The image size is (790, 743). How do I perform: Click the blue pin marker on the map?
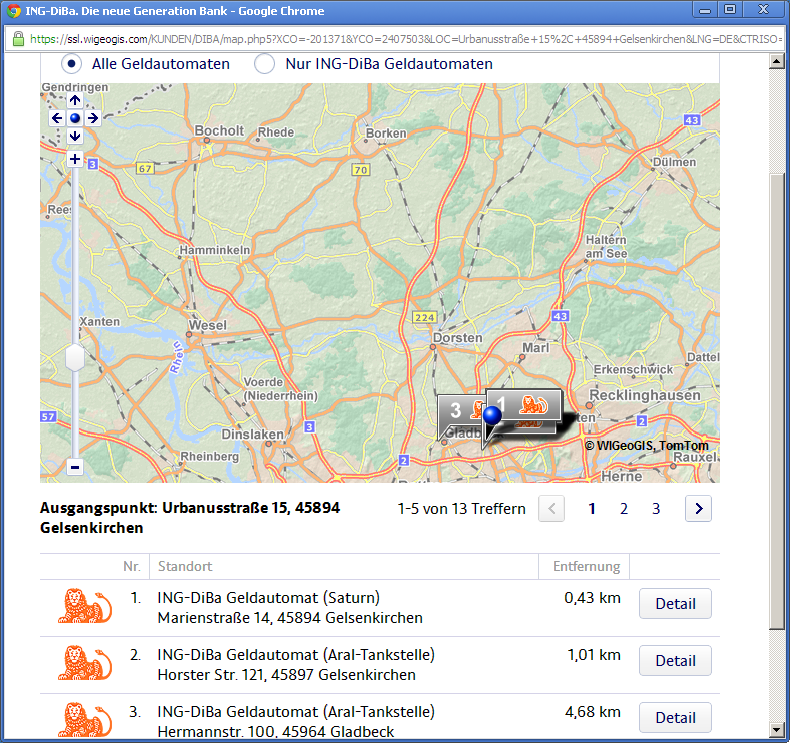[x=492, y=415]
